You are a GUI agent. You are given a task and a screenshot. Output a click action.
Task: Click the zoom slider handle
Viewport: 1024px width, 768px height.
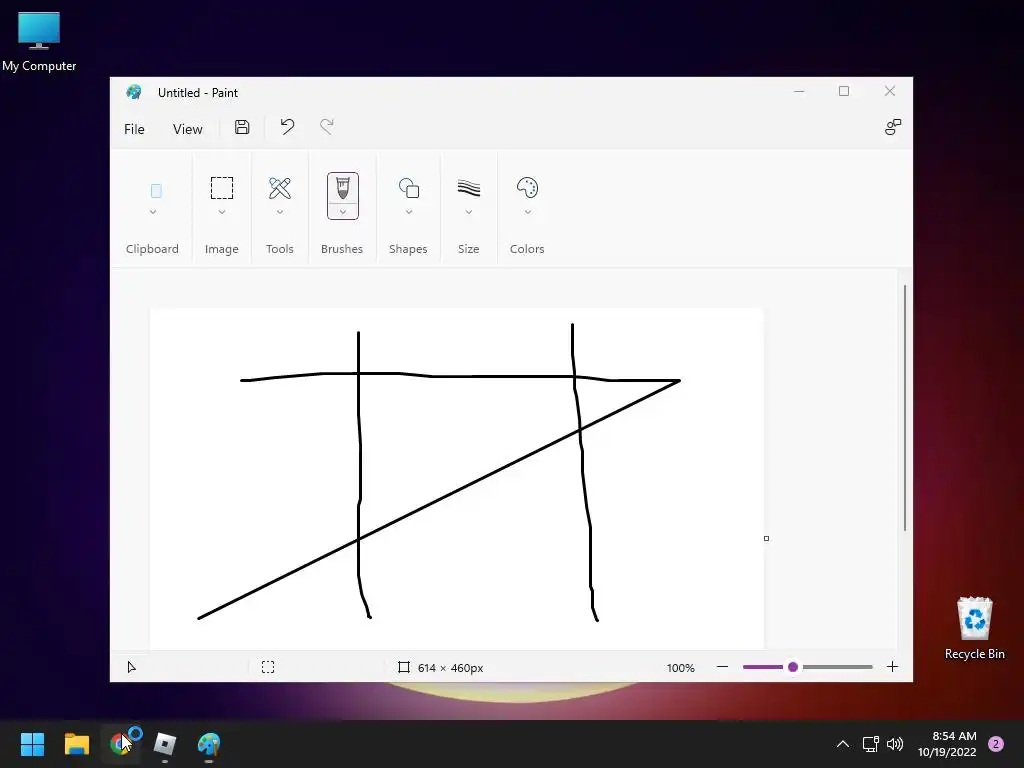coord(793,667)
